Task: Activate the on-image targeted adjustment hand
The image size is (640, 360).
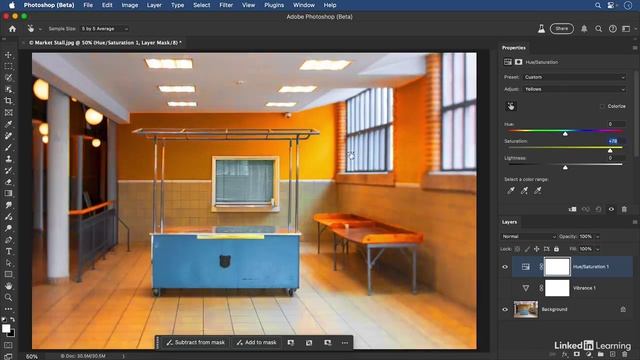Action: (x=511, y=106)
